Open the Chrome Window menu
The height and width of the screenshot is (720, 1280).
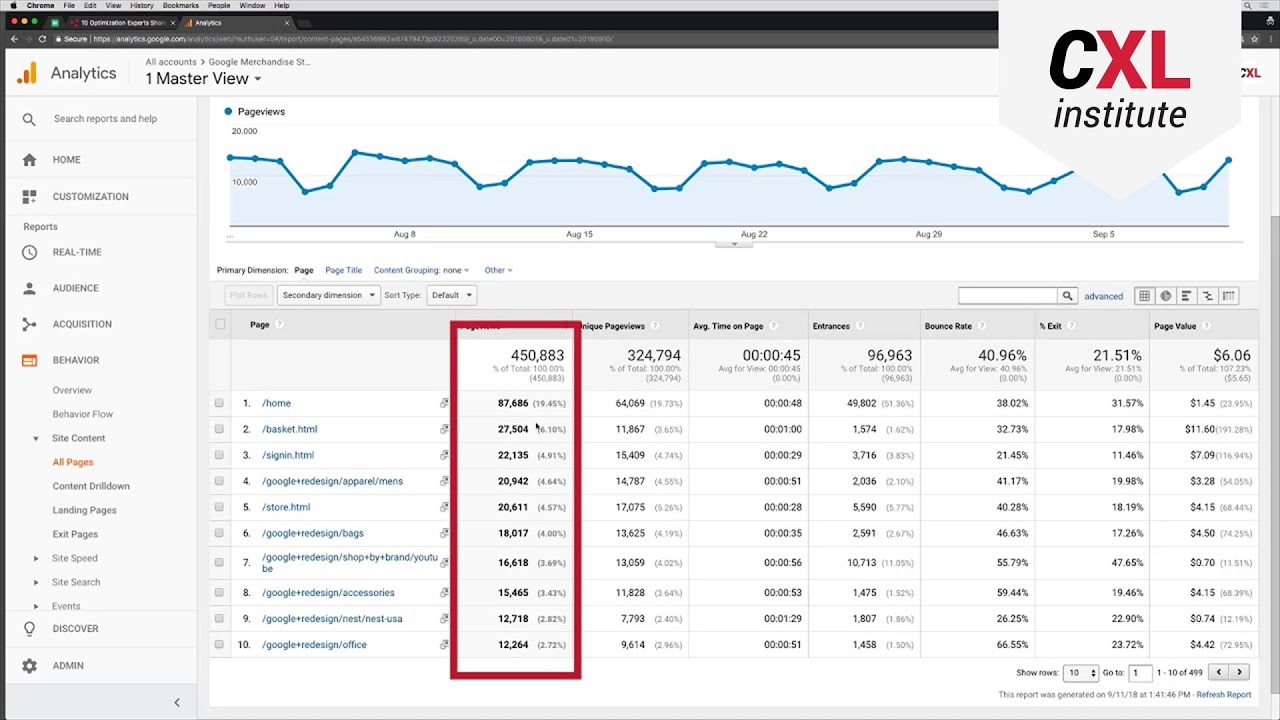click(x=254, y=6)
